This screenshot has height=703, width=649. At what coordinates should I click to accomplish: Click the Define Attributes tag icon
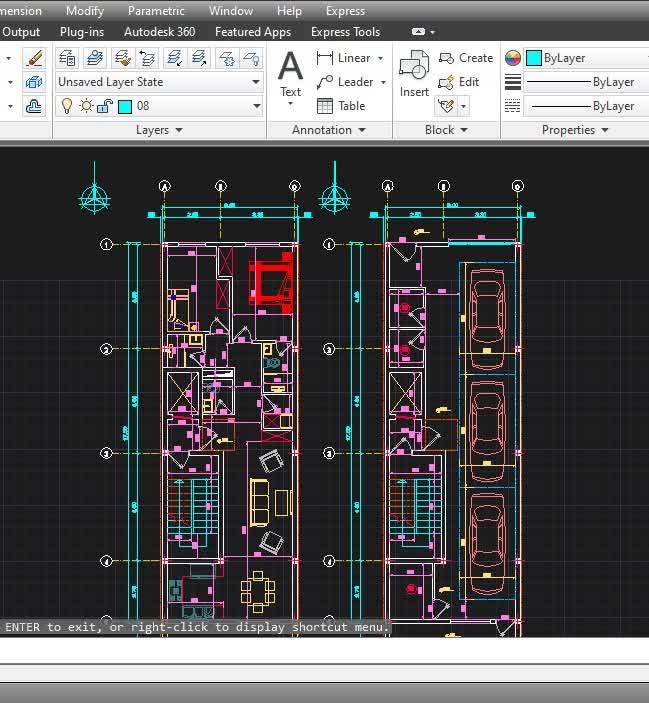point(446,106)
